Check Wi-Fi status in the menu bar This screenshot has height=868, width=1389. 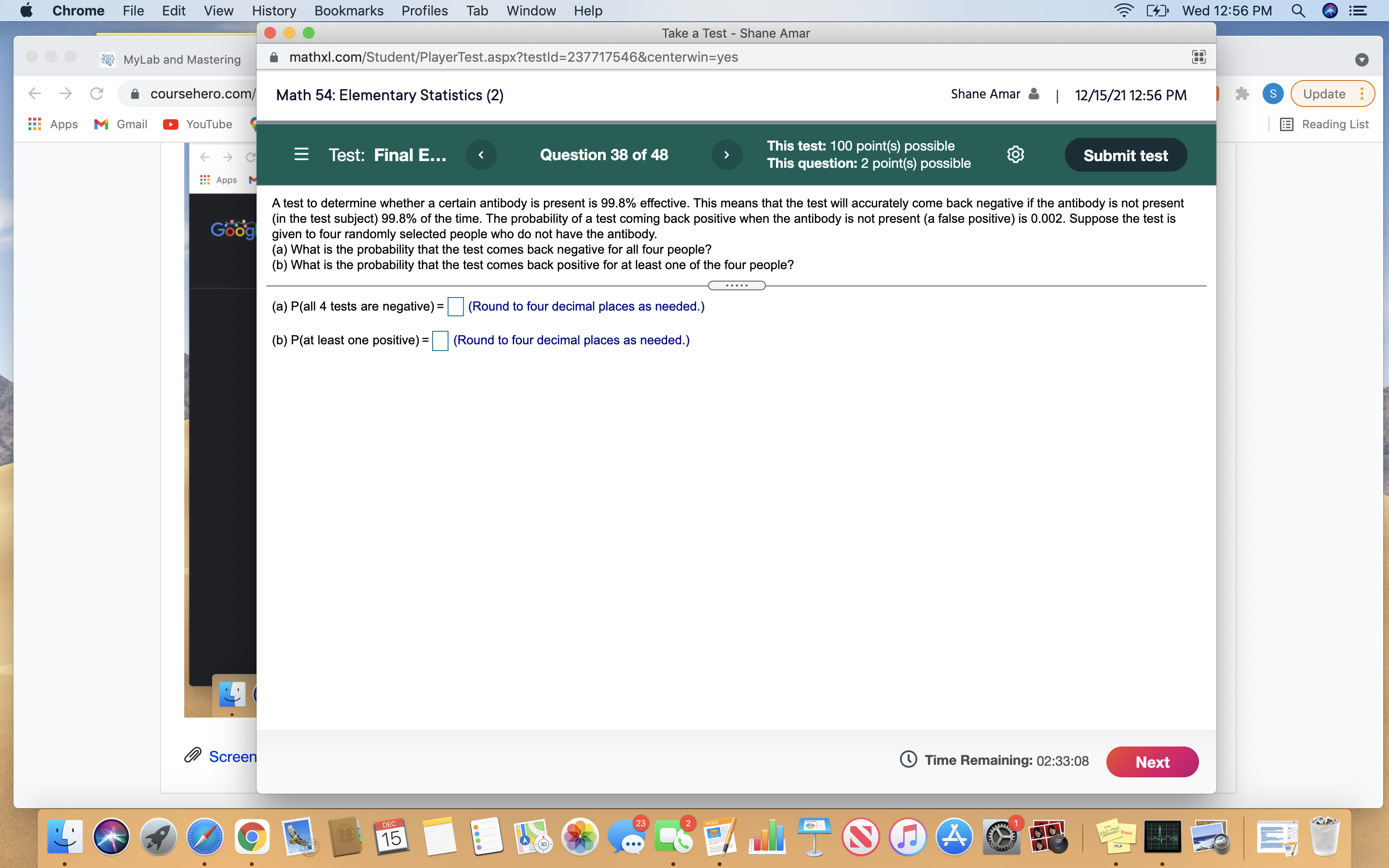click(1123, 10)
